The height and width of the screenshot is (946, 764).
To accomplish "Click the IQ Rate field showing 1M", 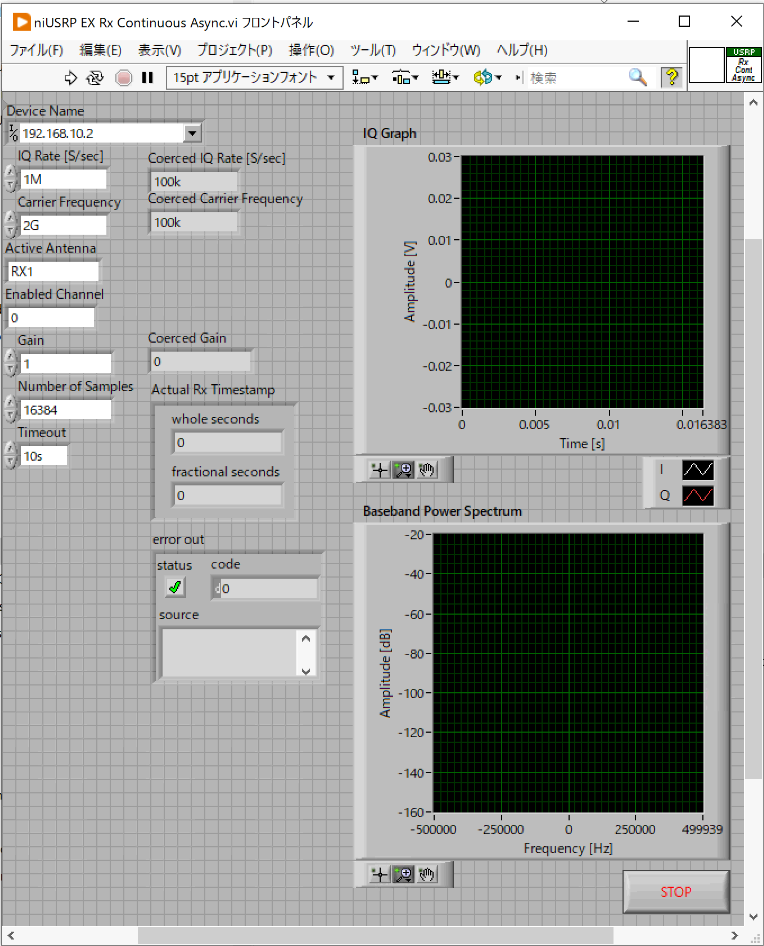I will click(63, 179).
